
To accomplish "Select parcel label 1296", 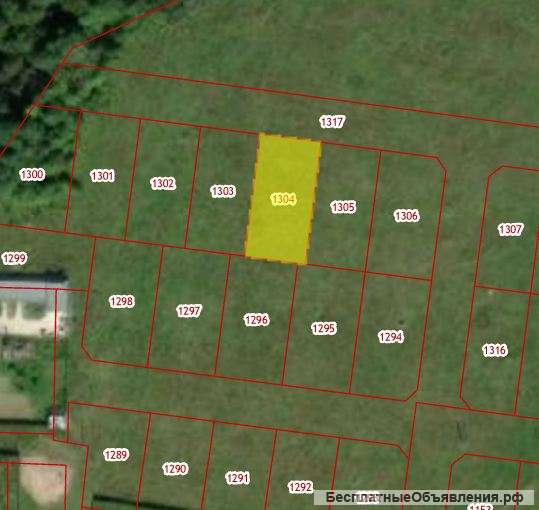I will click(x=256, y=320).
